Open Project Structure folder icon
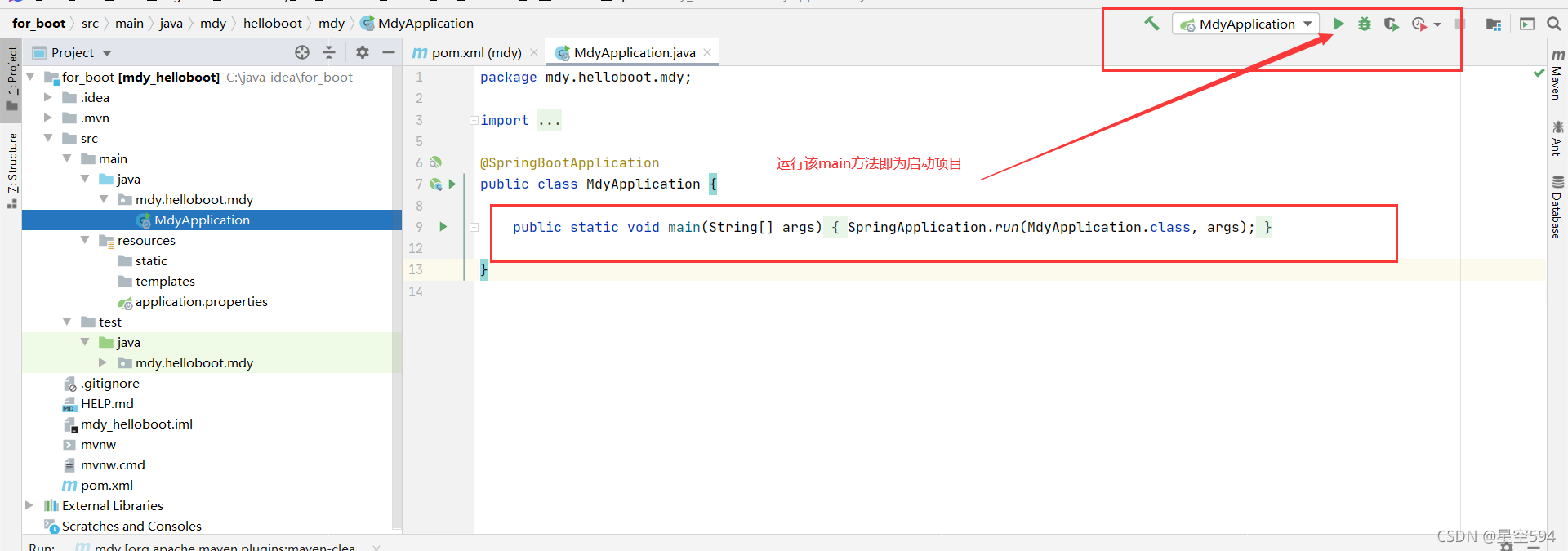The height and width of the screenshot is (551, 1568). tap(1494, 24)
